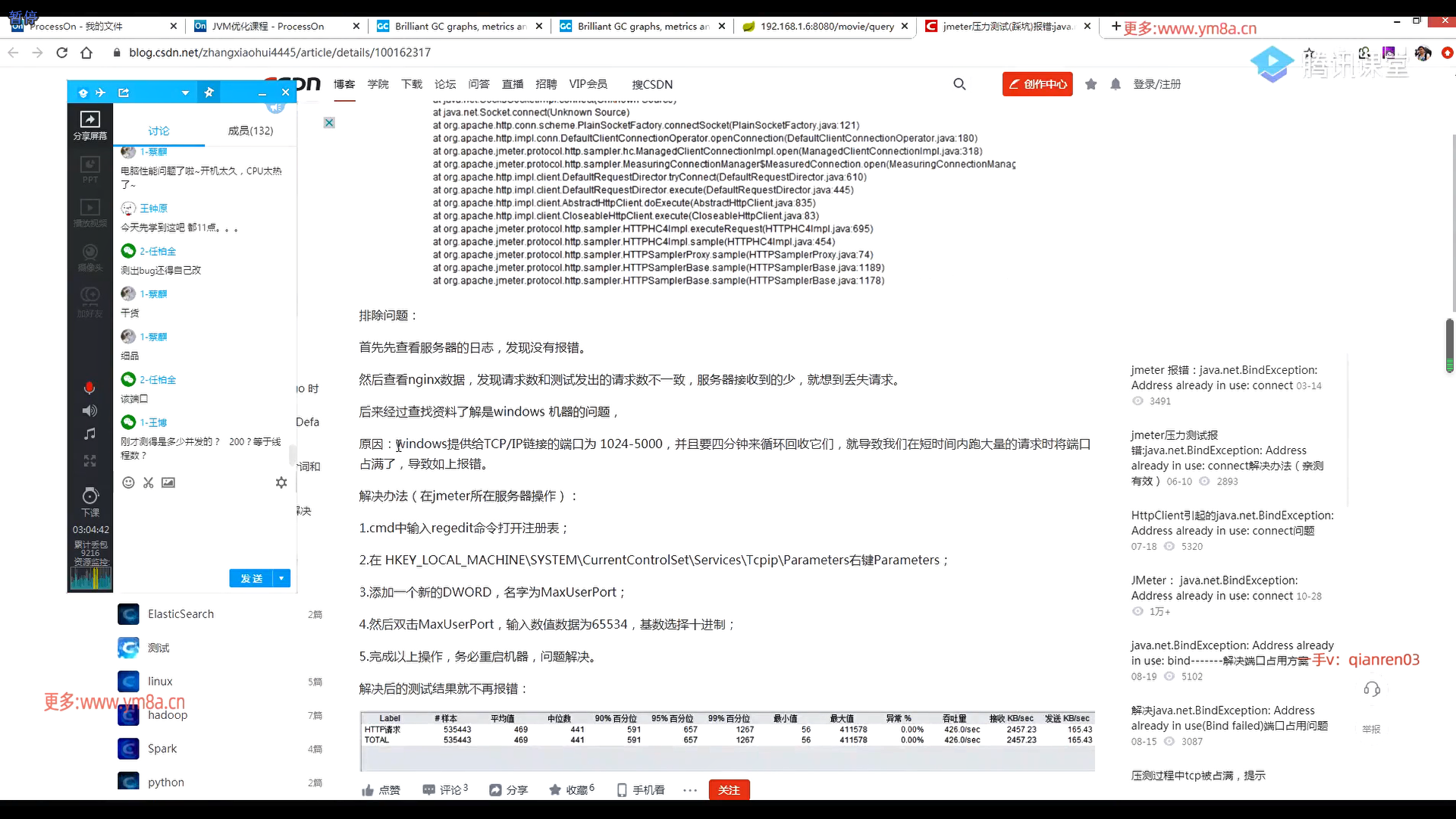Open the emoji picker in chat

click(x=128, y=483)
